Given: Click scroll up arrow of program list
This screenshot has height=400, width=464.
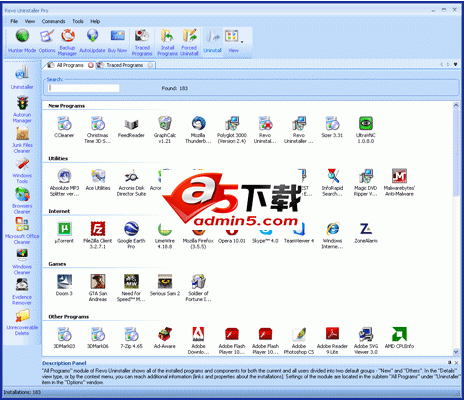Looking at the screenshot, I should tap(456, 105).
